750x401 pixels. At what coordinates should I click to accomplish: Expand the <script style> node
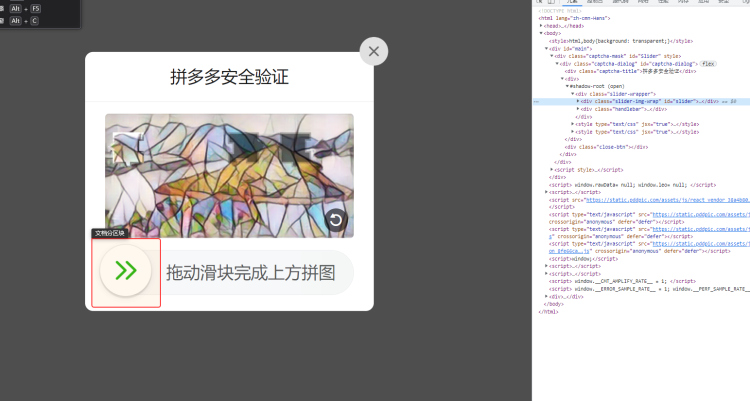pos(551,169)
